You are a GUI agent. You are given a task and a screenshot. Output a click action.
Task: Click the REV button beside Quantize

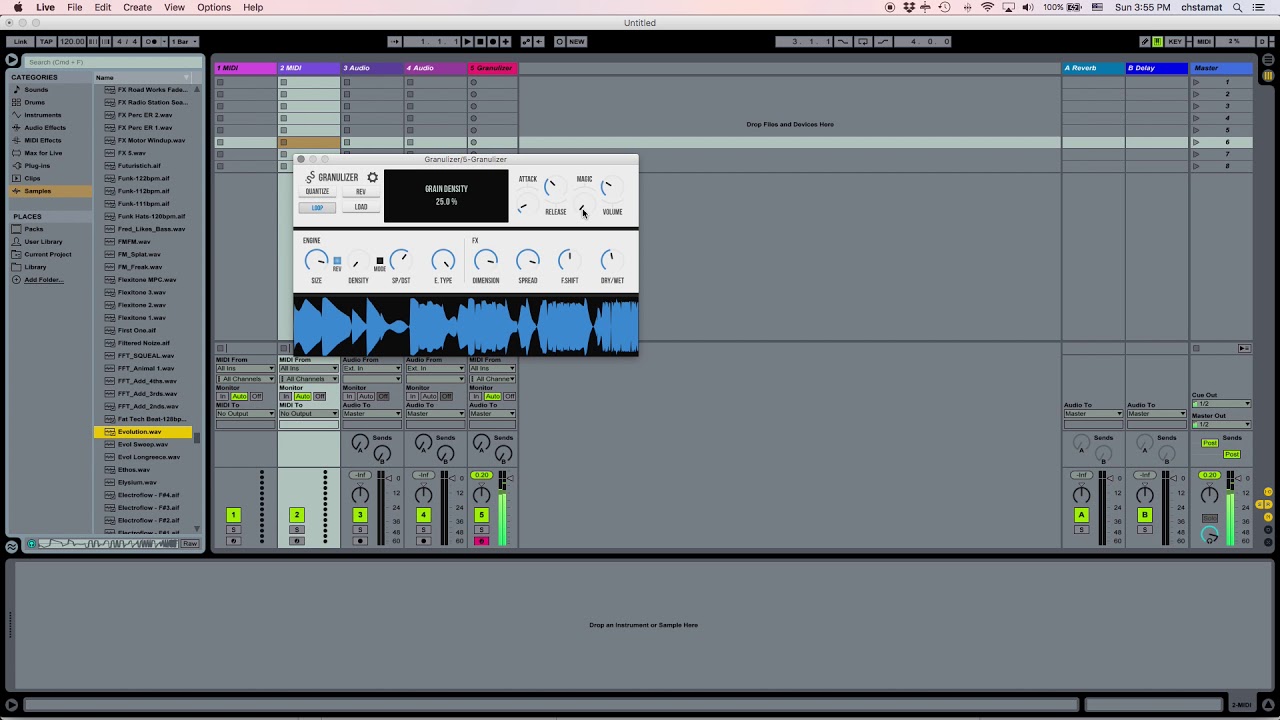click(361, 192)
